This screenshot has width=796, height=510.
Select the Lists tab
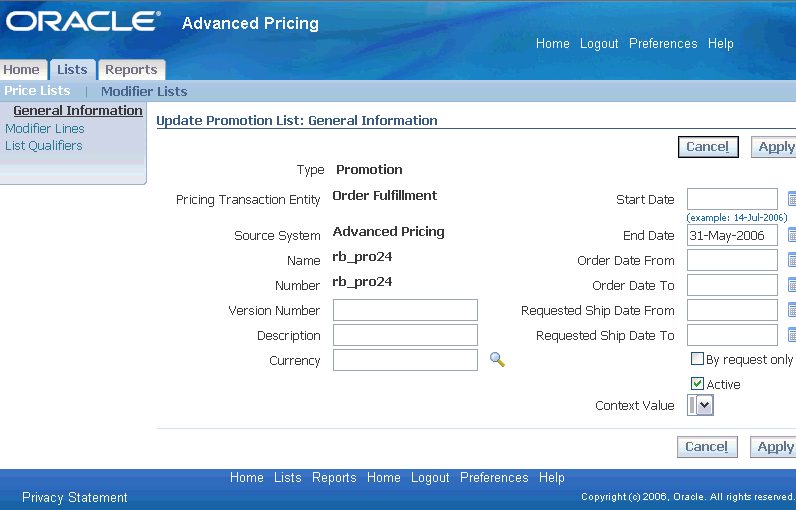(x=72, y=70)
